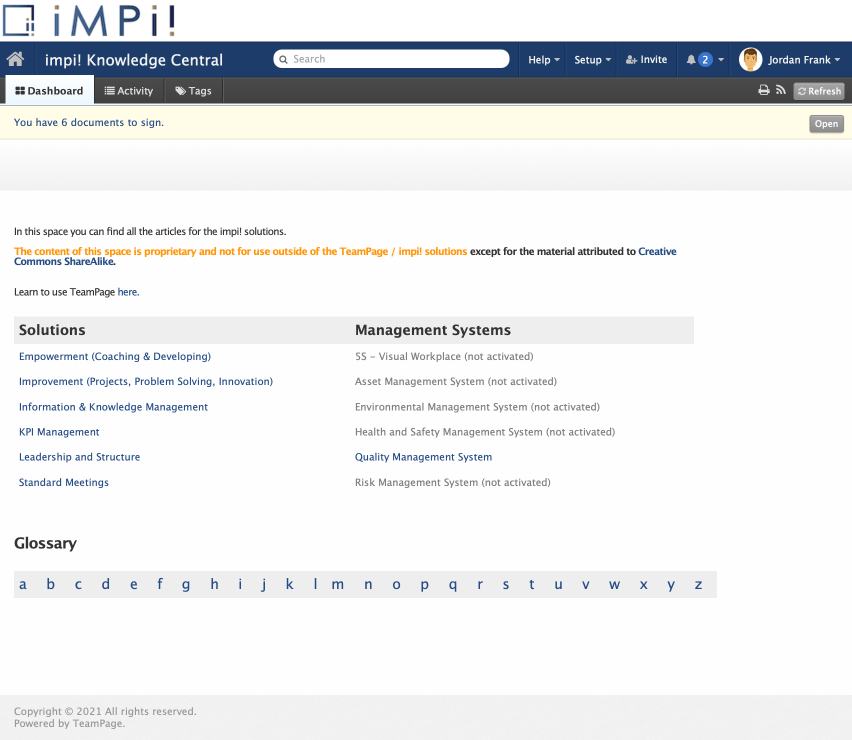Screen dimensions: 852x740
Task: Expand the Jordan Frank user menu
Action: [803, 60]
